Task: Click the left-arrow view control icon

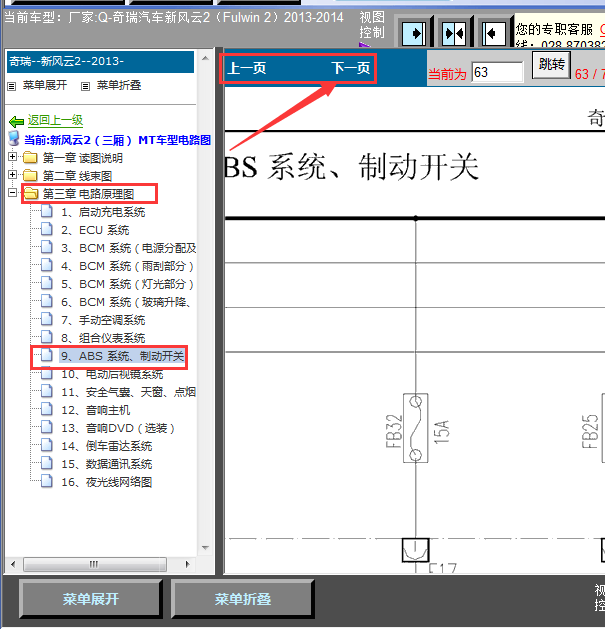Action: tap(493, 33)
